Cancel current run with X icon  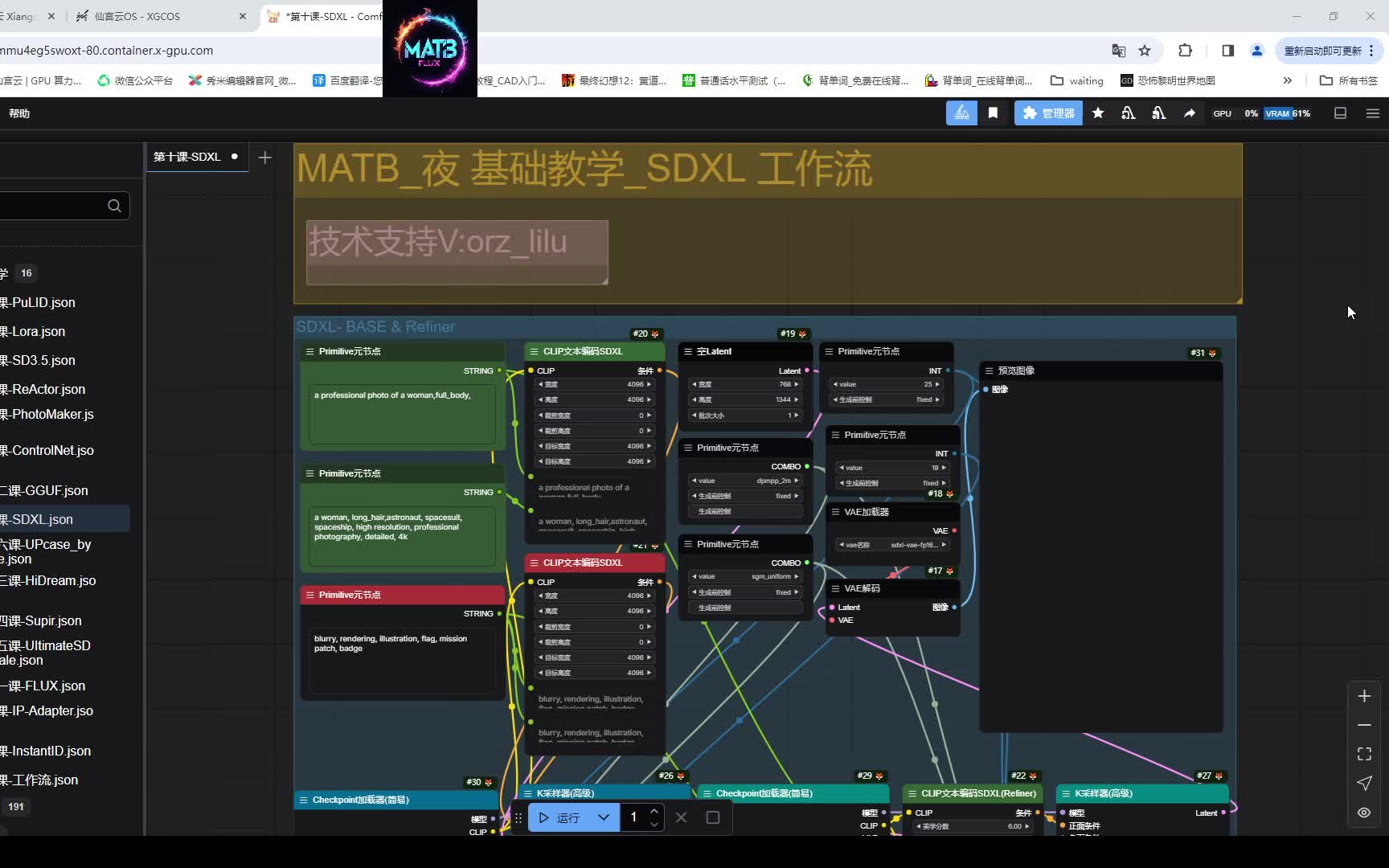coord(682,817)
